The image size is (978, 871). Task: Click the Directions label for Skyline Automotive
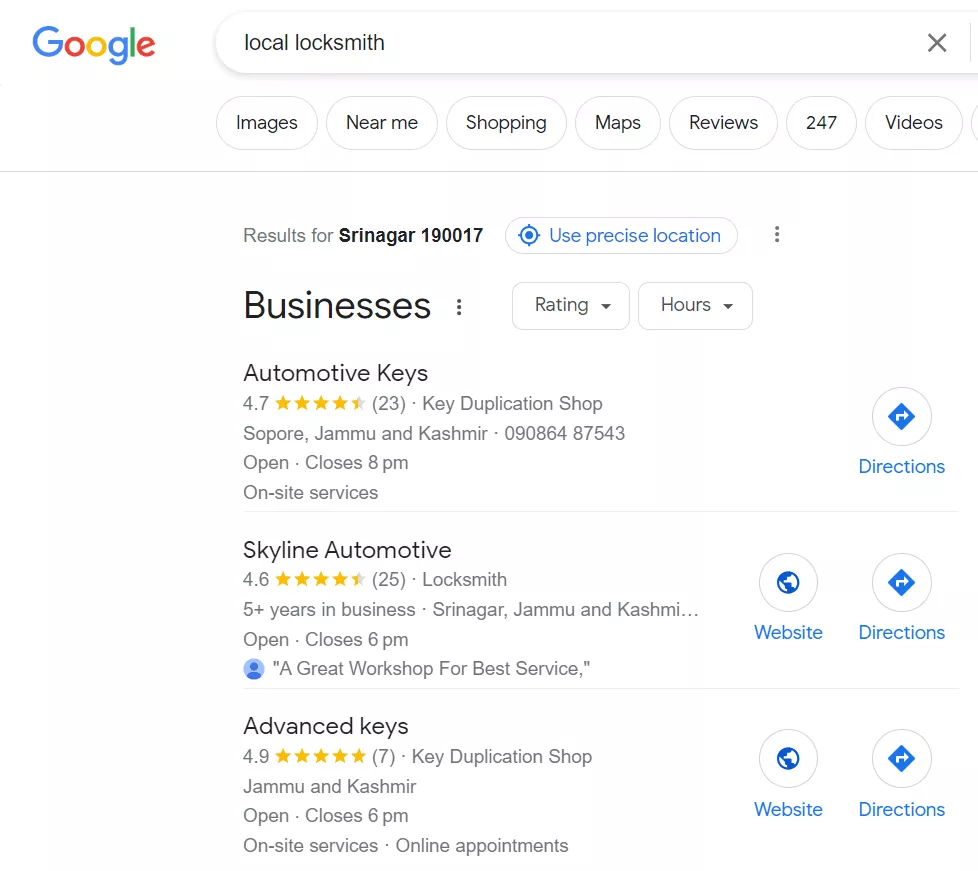pos(901,633)
